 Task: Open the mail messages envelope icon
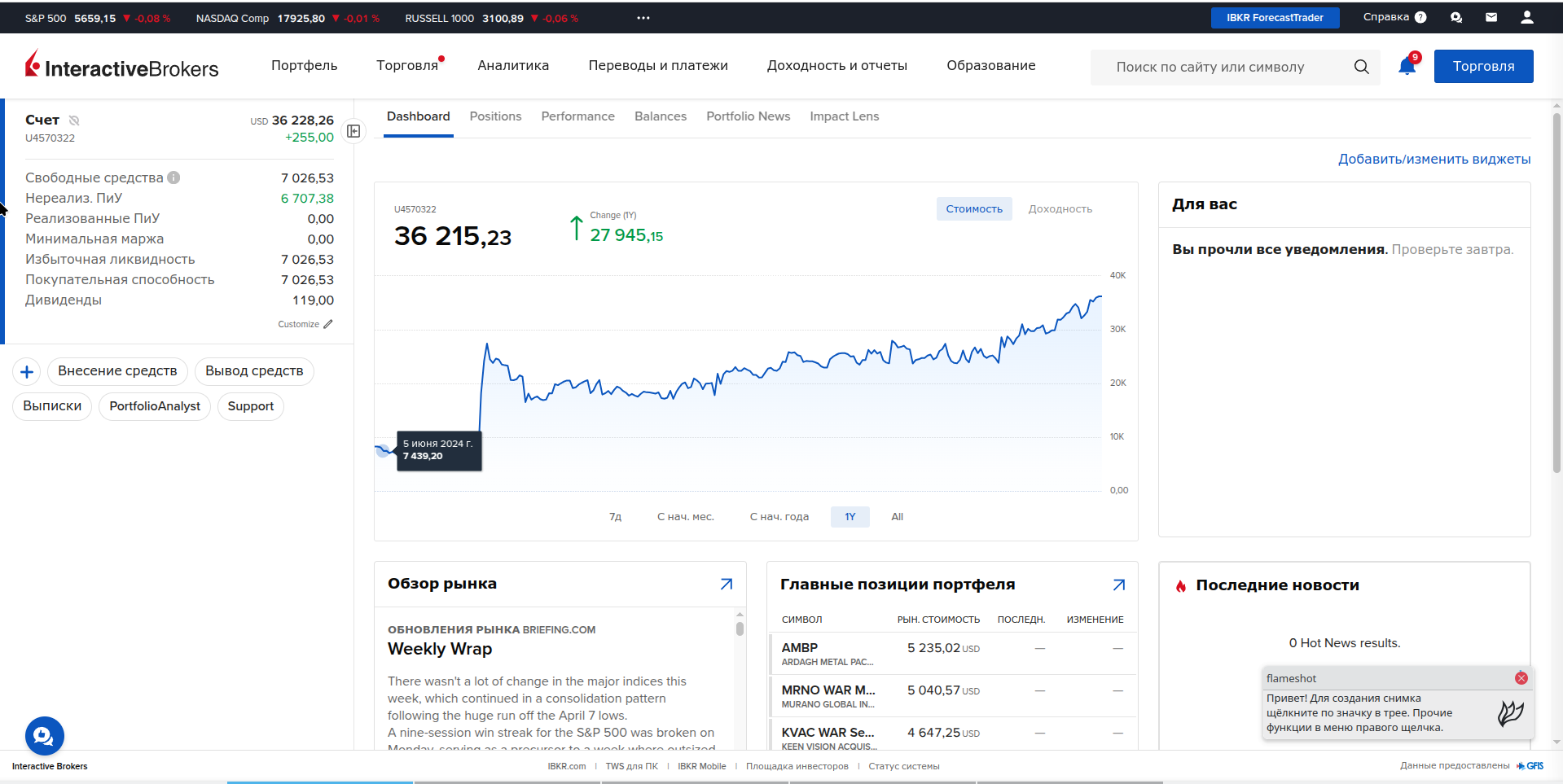(1491, 17)
